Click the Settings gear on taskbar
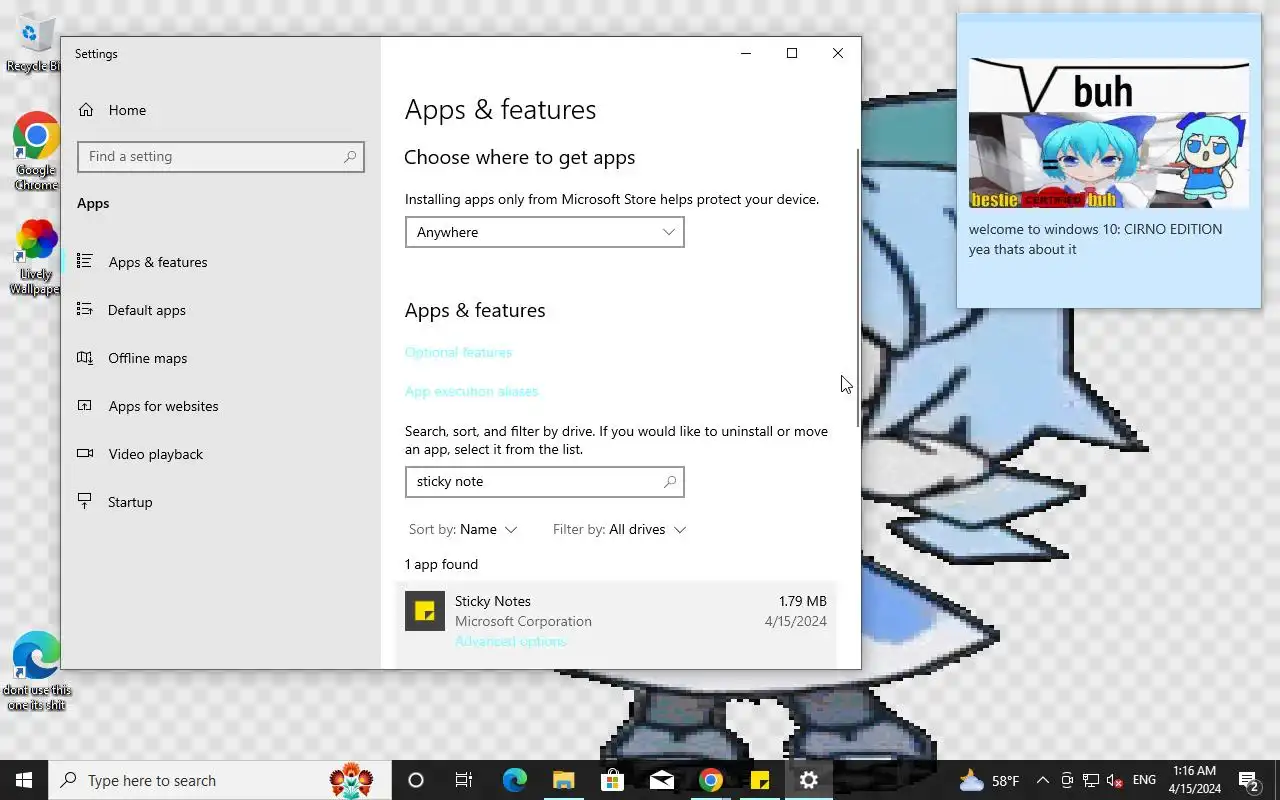 coord(809,780)
